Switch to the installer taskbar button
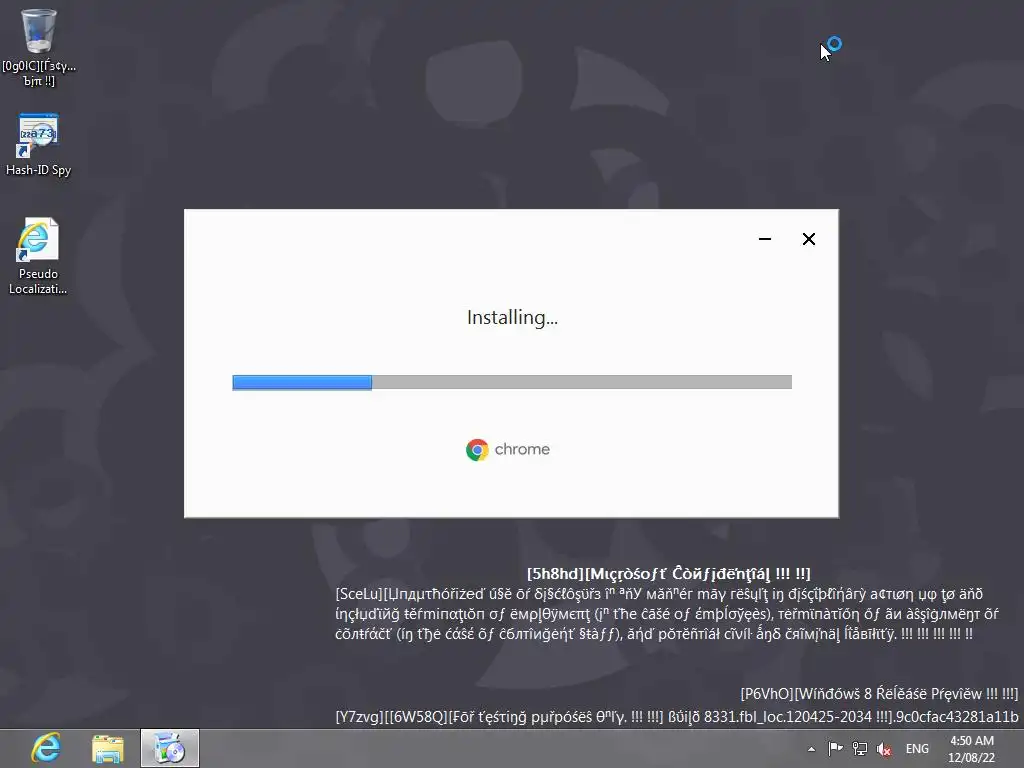Viewport: 1024px width, 768px height. [170, 748]
